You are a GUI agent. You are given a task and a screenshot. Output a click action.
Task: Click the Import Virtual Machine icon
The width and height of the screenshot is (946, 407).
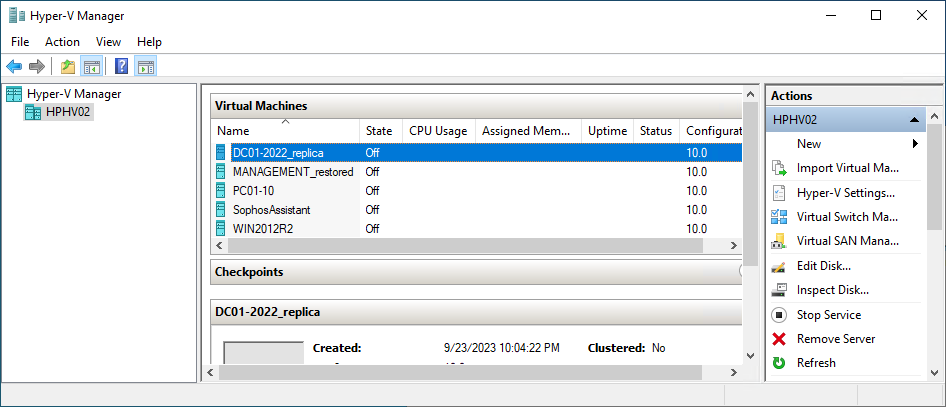(780, 168)
